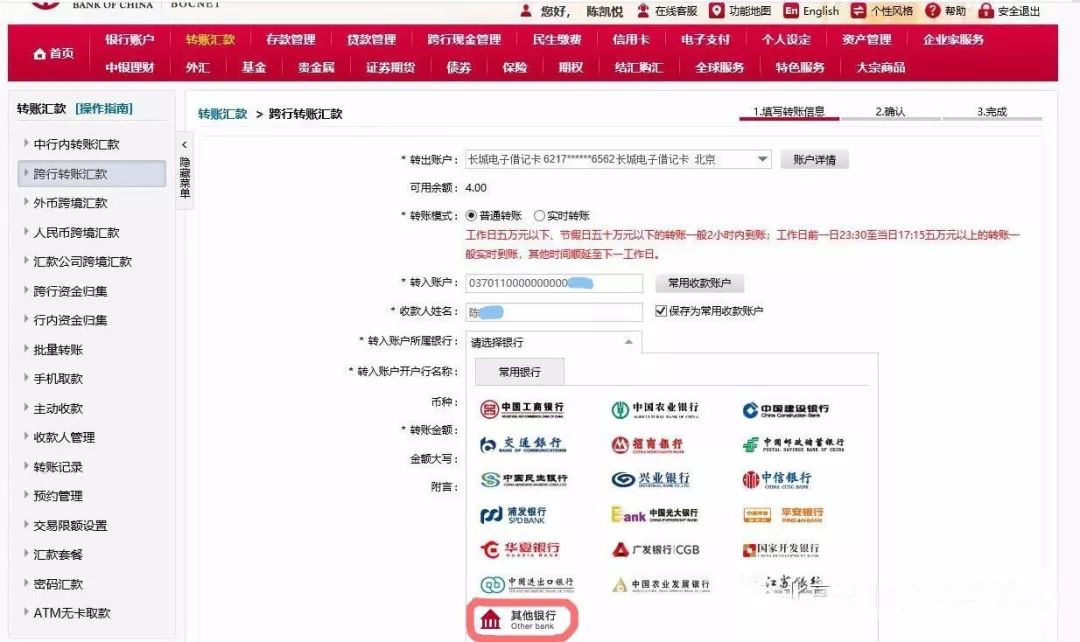Viewport: 1080px width, 642px height.
Task: Select the ICBC bank logo
Action: [x=522, y=409]
